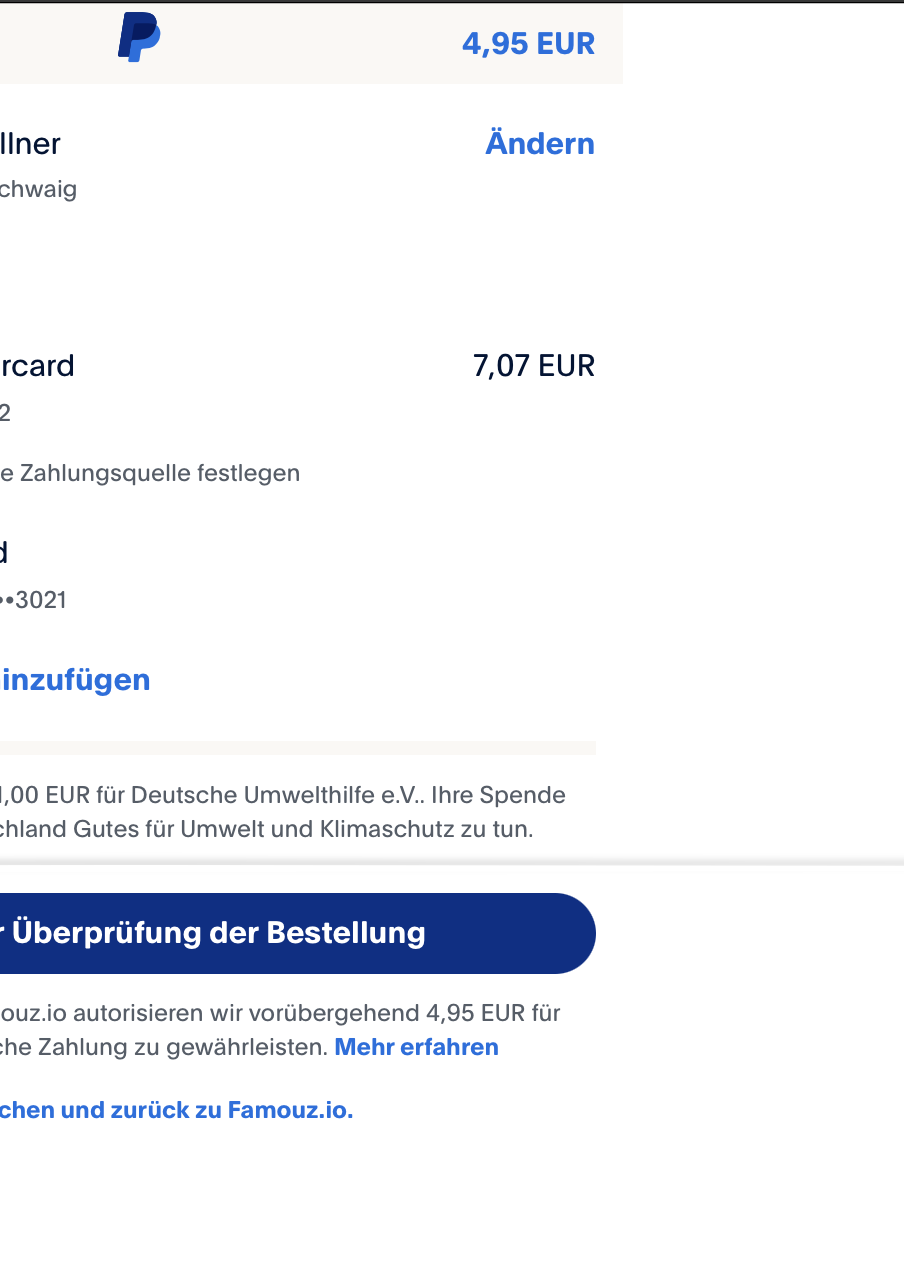The height and width of the screenshot is (1286, 904).
Task: Click the Ändern link
Action: point(539,144)
